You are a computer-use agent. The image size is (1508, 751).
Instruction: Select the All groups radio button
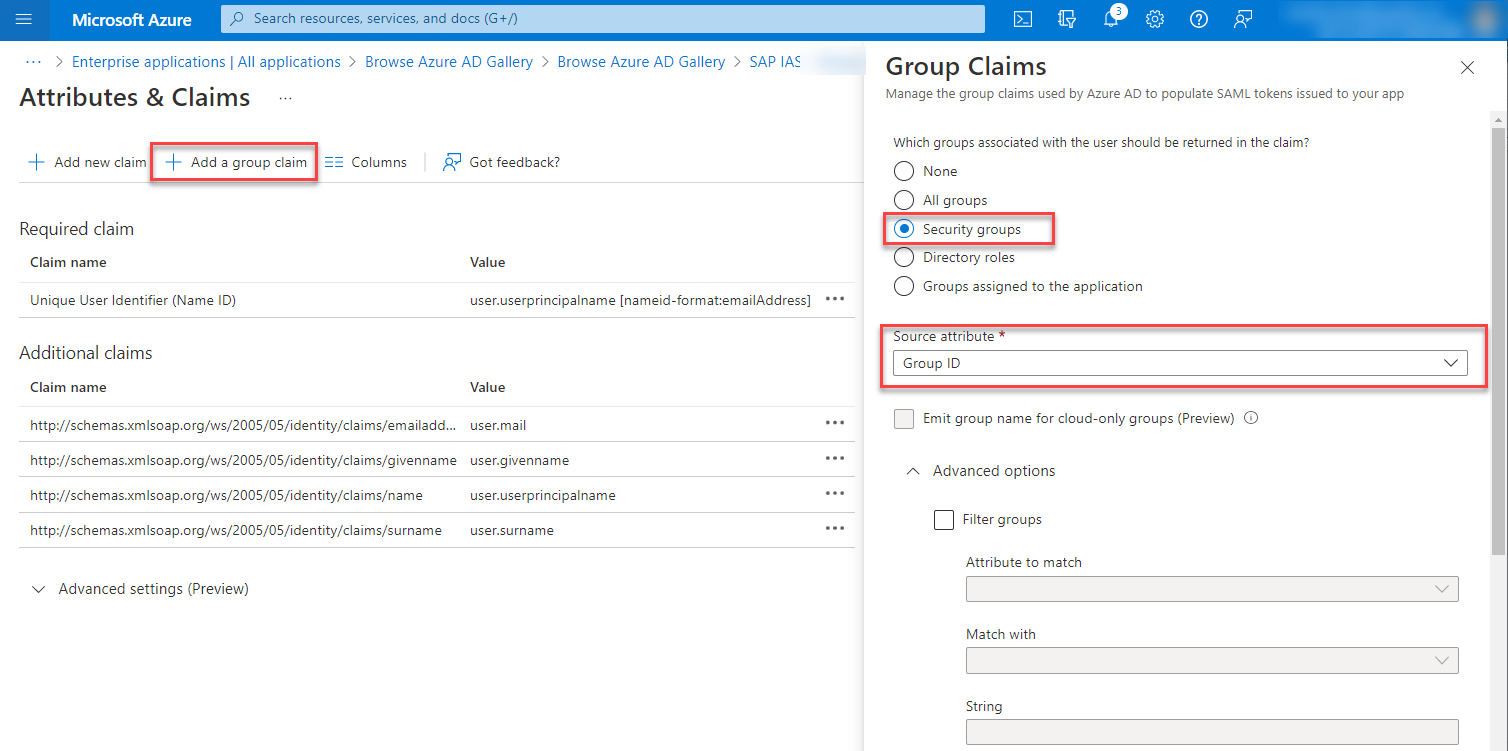(904, 200)
